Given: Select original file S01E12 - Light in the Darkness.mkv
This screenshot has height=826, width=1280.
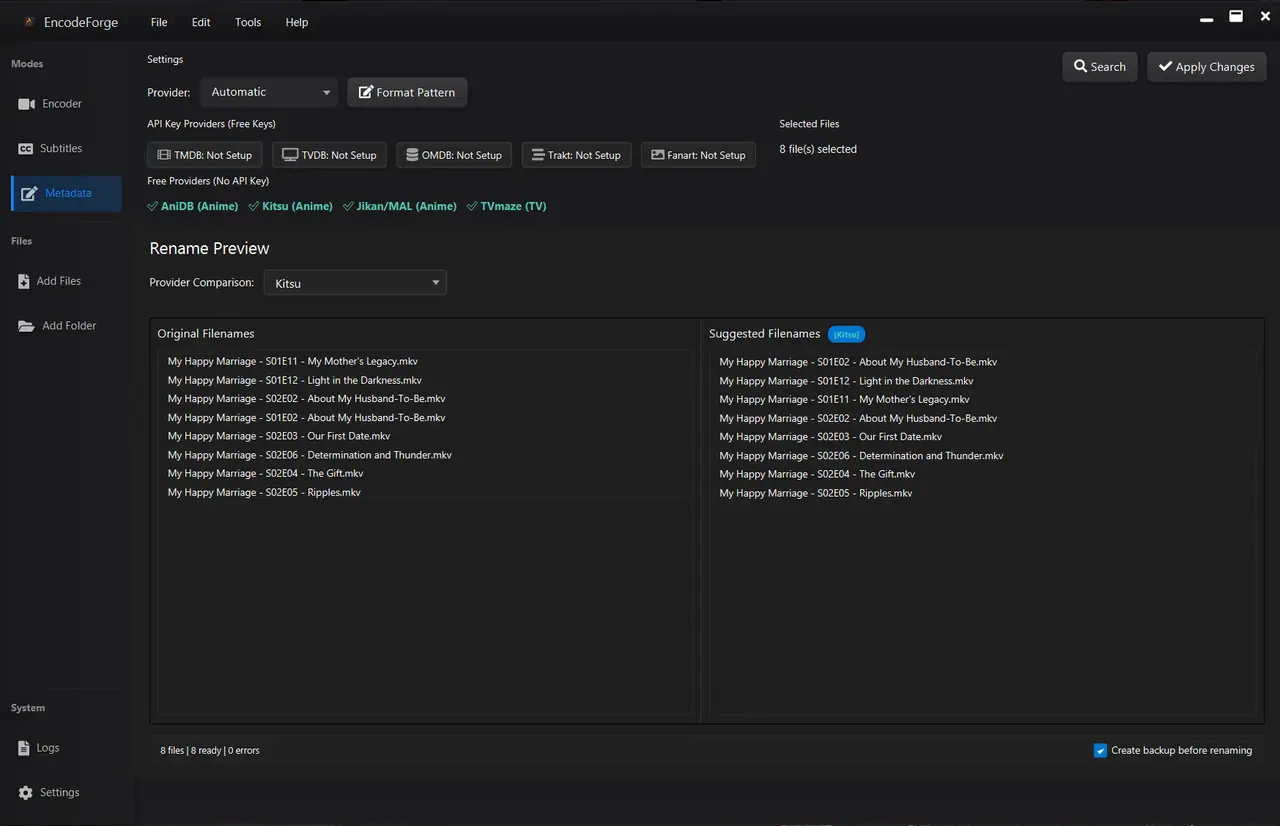Looking at the screenshot, I should click(x=295, y=381).
